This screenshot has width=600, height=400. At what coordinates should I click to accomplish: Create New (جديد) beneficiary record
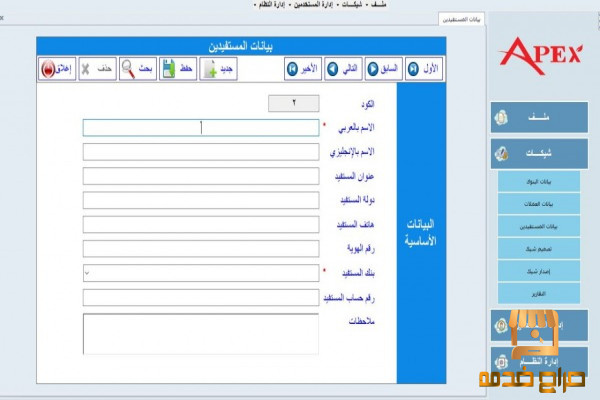(x=219, y=69)
